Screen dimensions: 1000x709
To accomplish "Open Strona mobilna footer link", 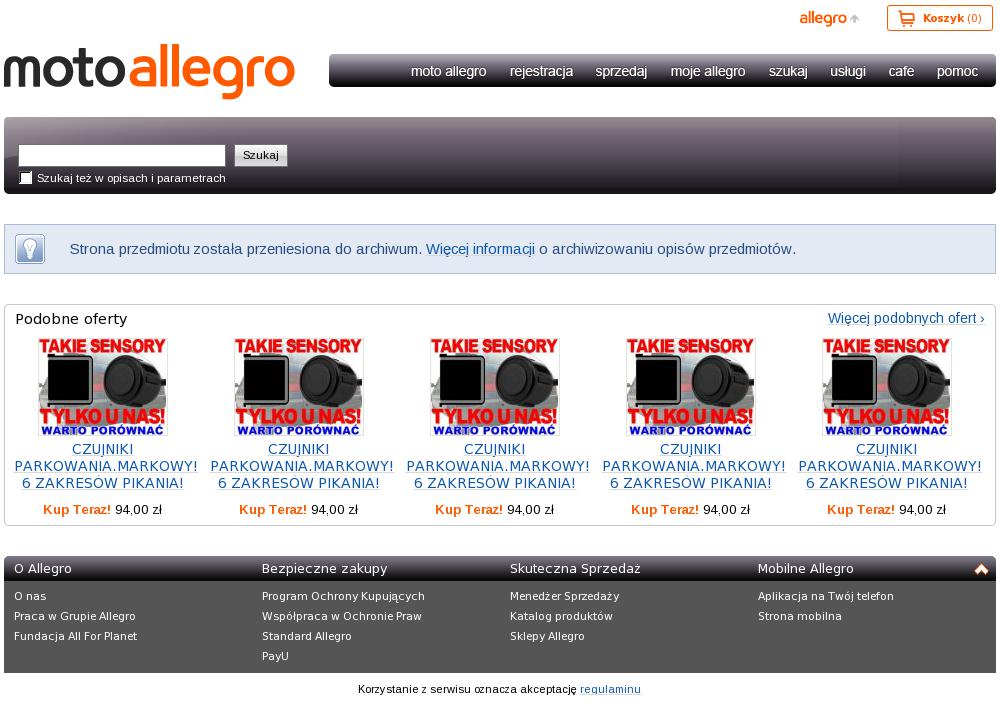I will coord(800,616).
